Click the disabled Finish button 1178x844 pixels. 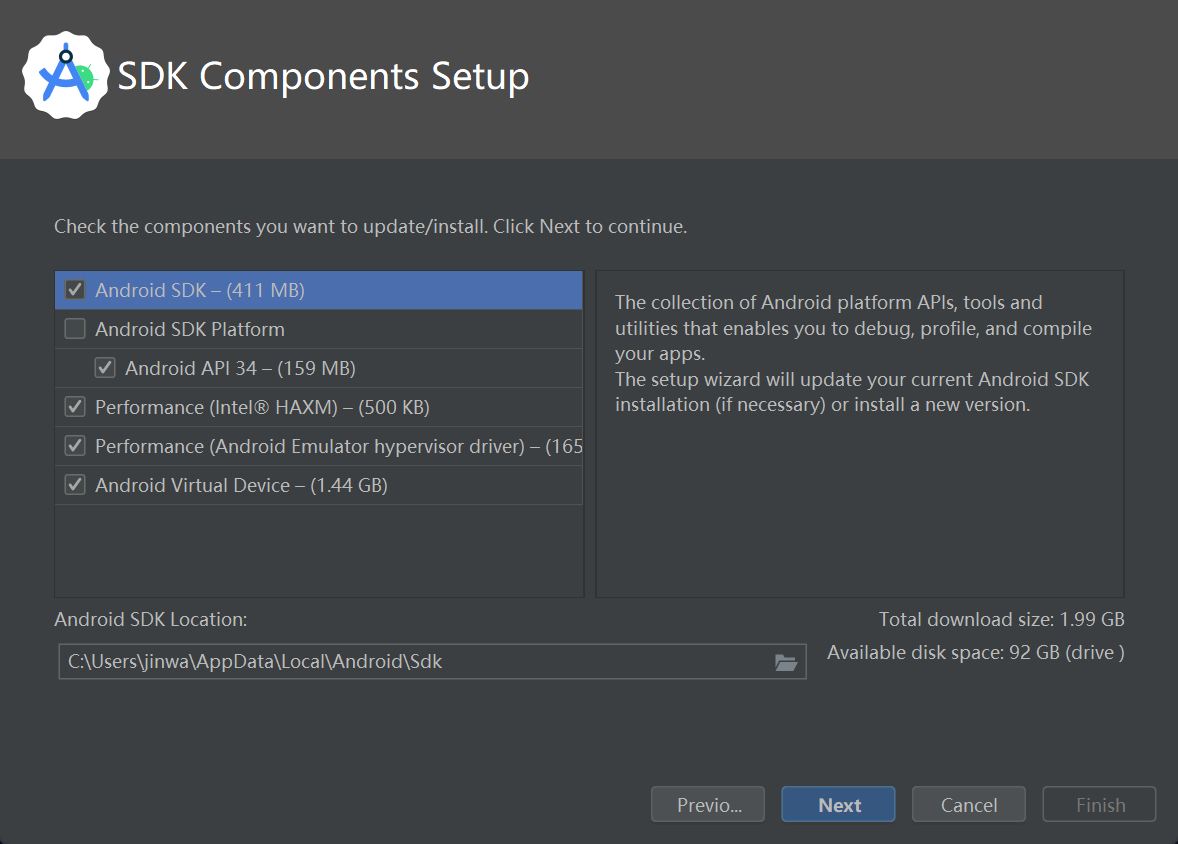click(1099, 804)
